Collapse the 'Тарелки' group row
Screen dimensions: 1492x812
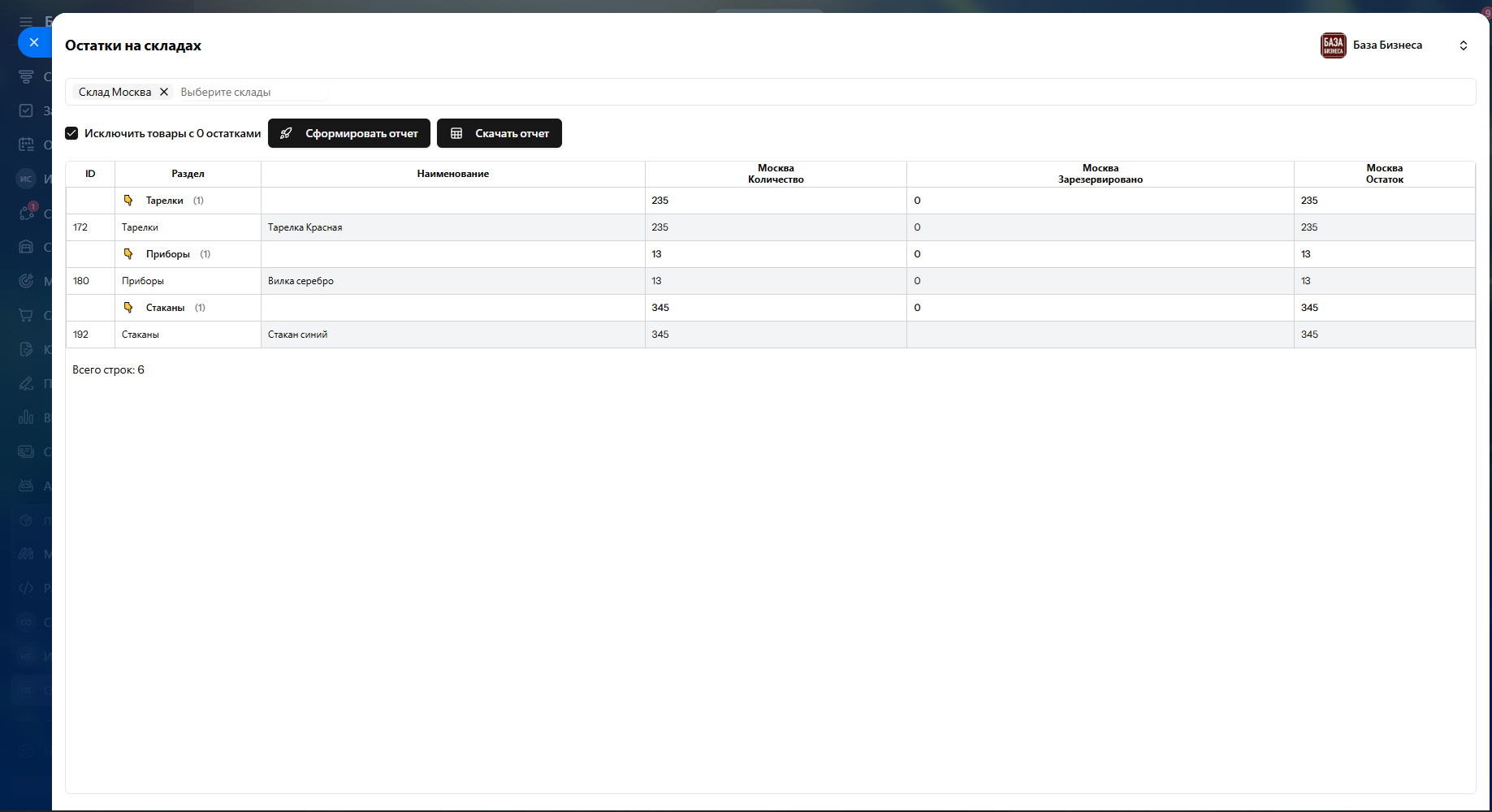tap(128, 201)
